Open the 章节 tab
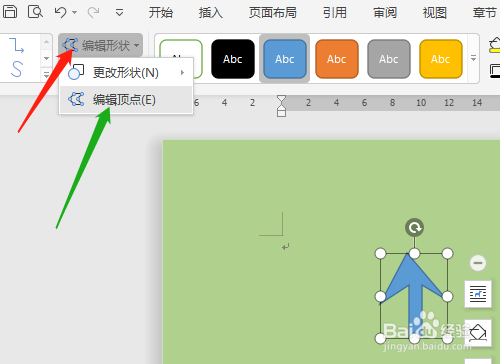Screen dimensions: 500x364 [485, 13]
